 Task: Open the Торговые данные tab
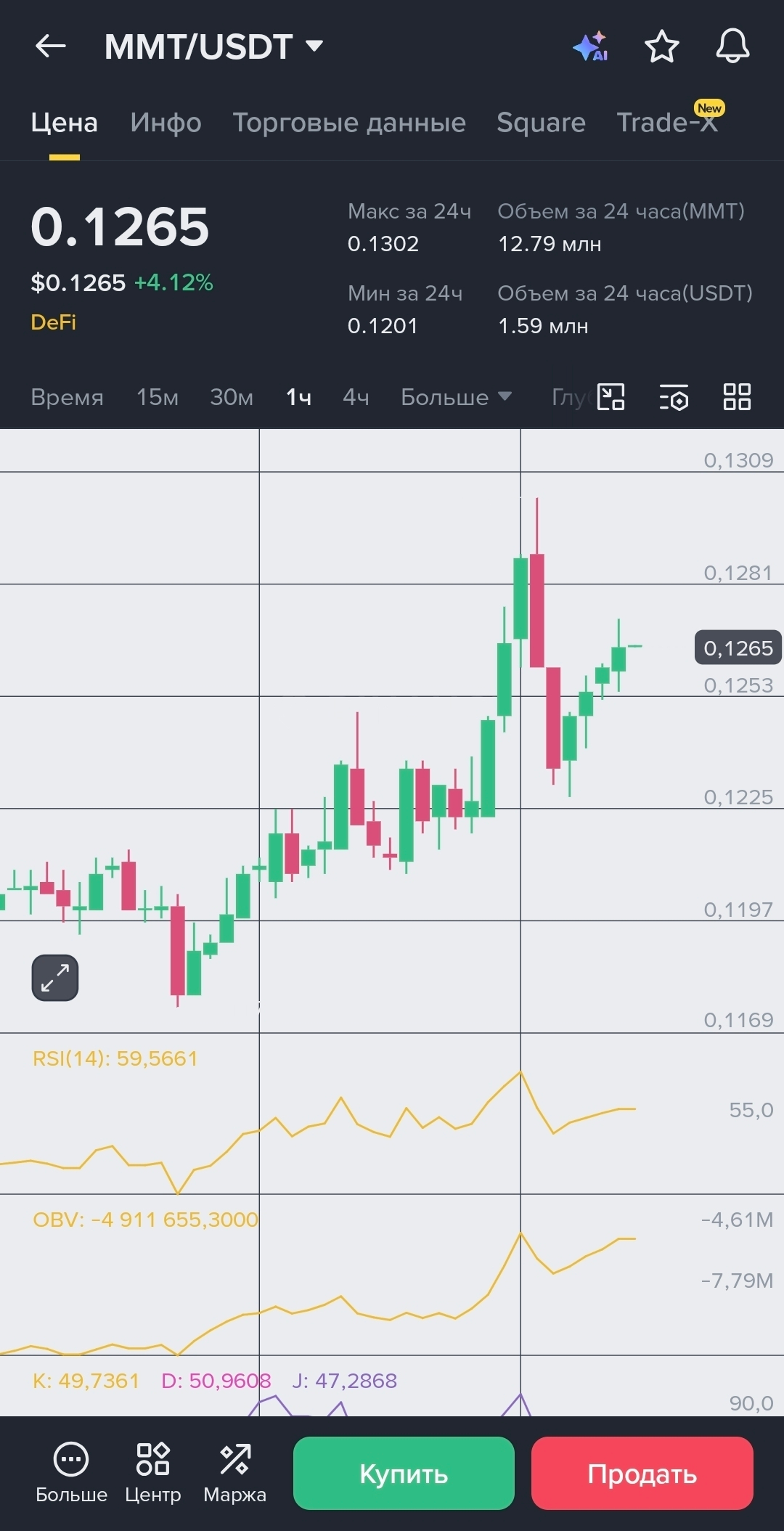349,123
